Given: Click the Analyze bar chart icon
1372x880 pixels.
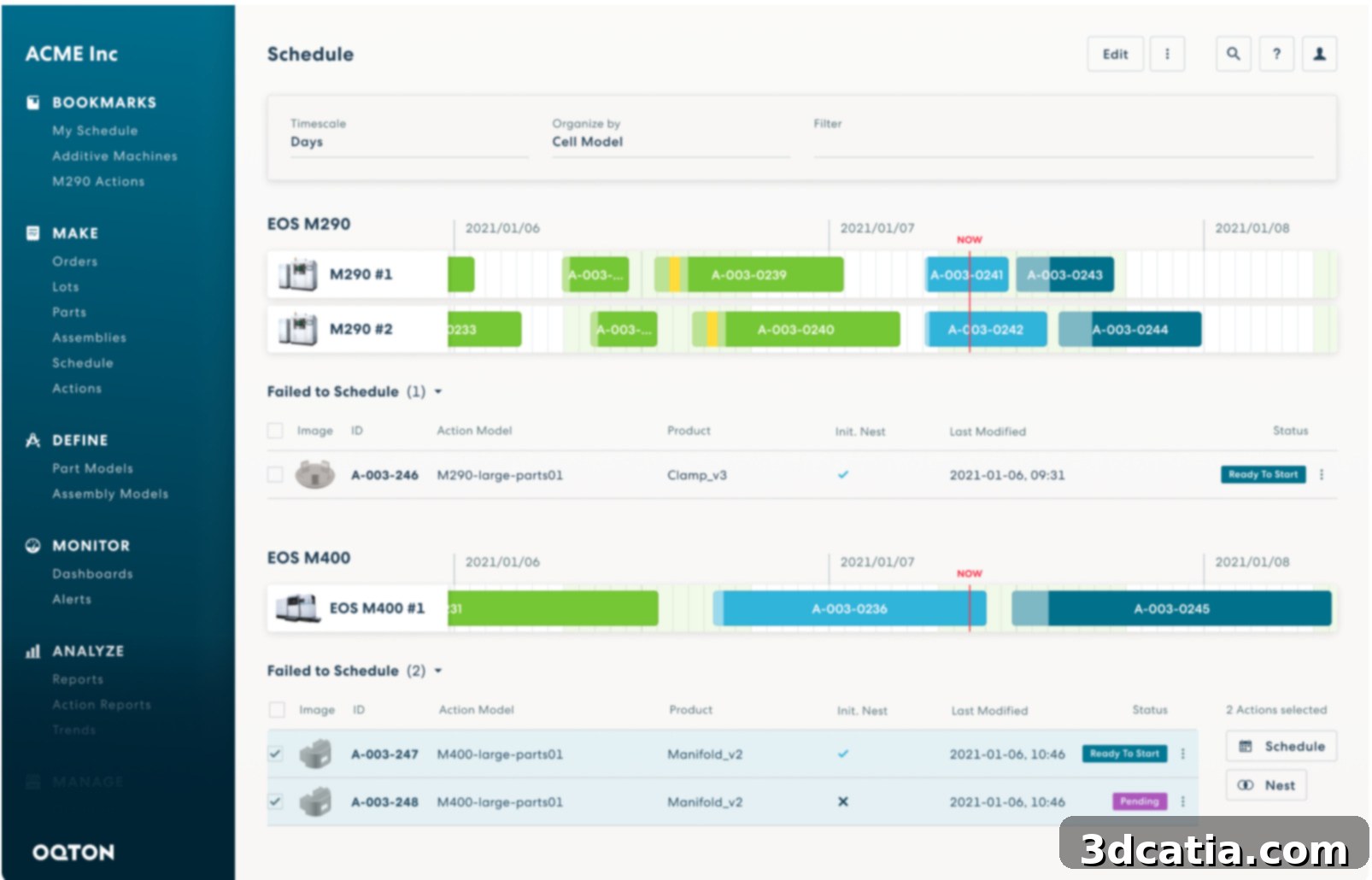Looking at the screenshot, I should [32, 651].
